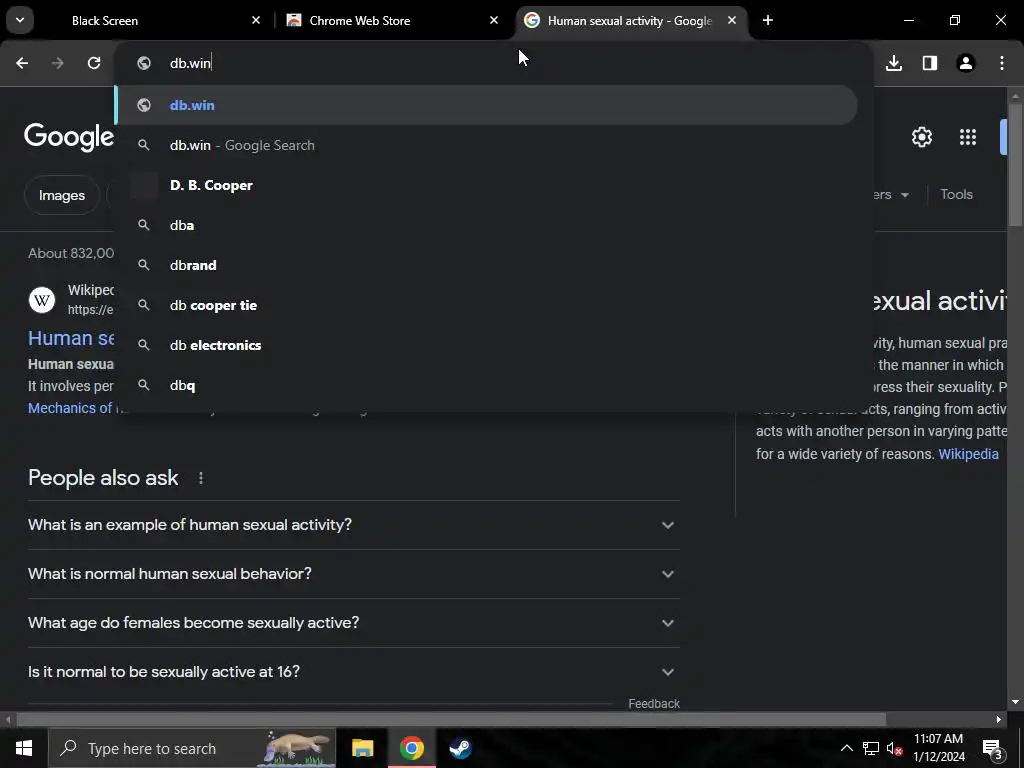
Task: Expand 'Is it normal to be sexually active at 16?'
Action: click(353, 671)
